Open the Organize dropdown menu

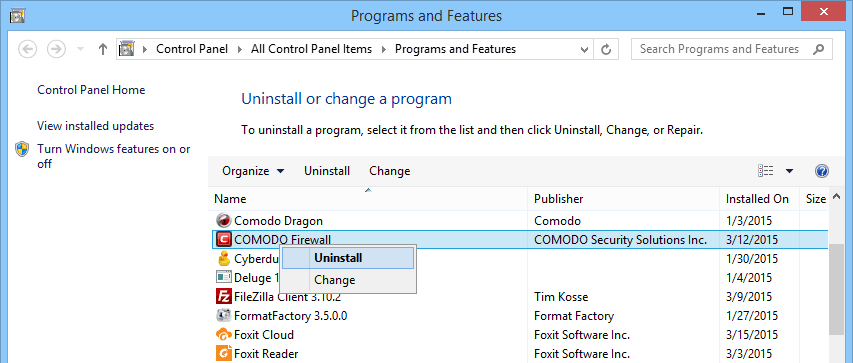point(253,171)
